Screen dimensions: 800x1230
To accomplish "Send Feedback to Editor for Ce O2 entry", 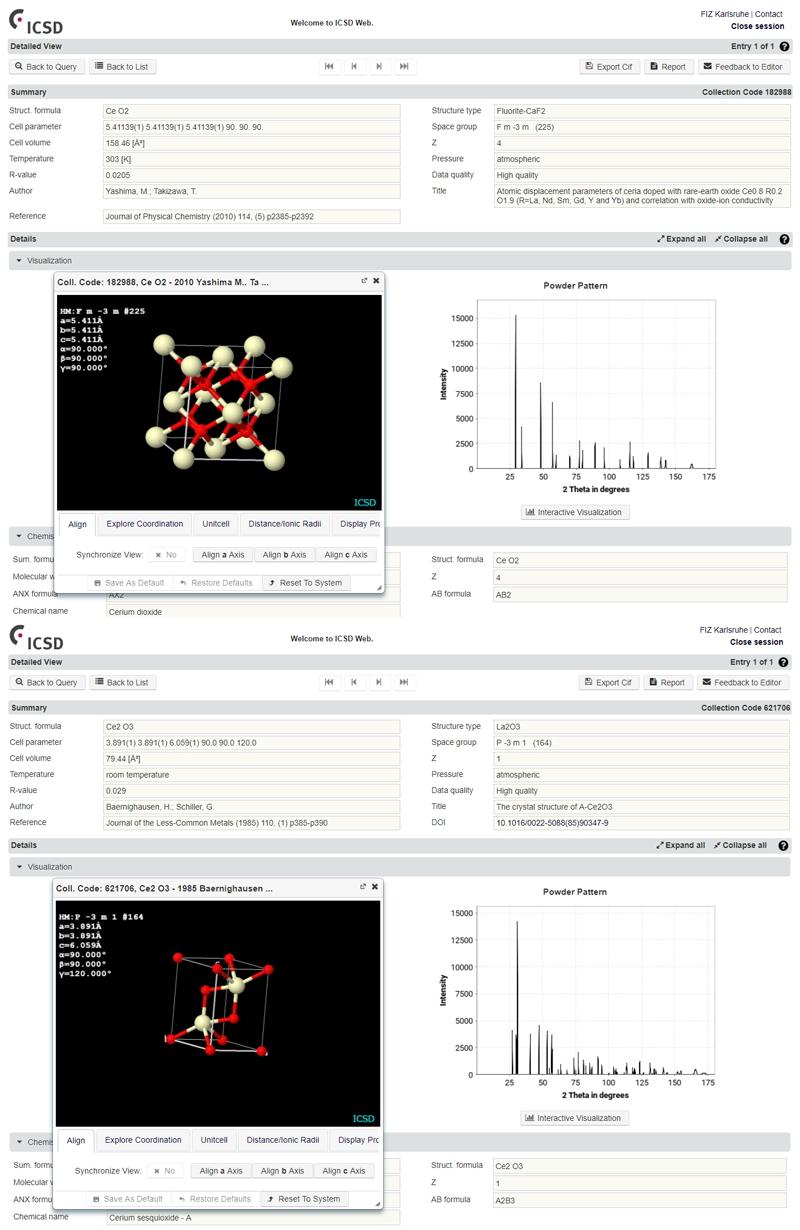I will coord(744,67).
